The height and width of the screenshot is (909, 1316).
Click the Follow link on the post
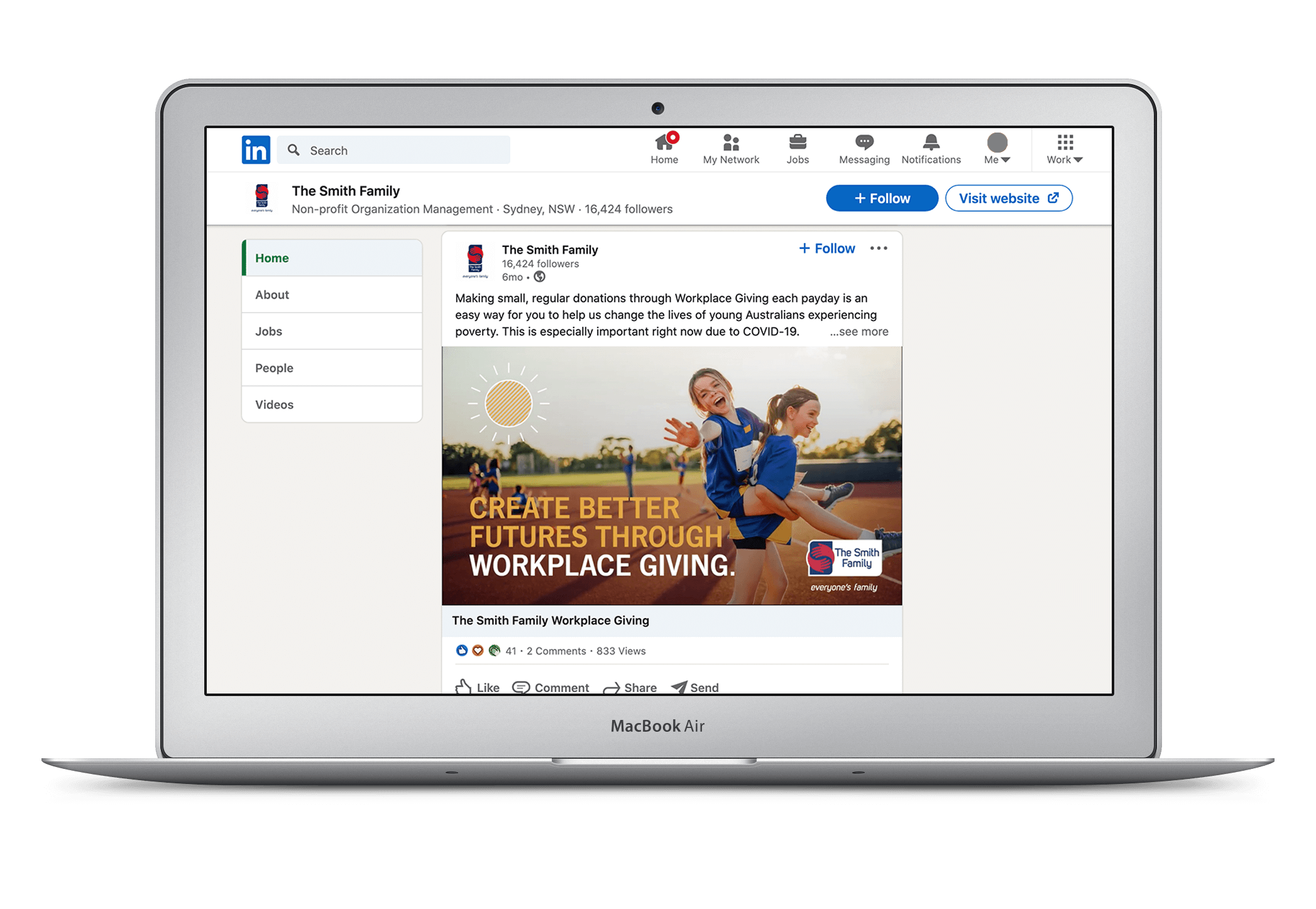(x=827, y=249)
